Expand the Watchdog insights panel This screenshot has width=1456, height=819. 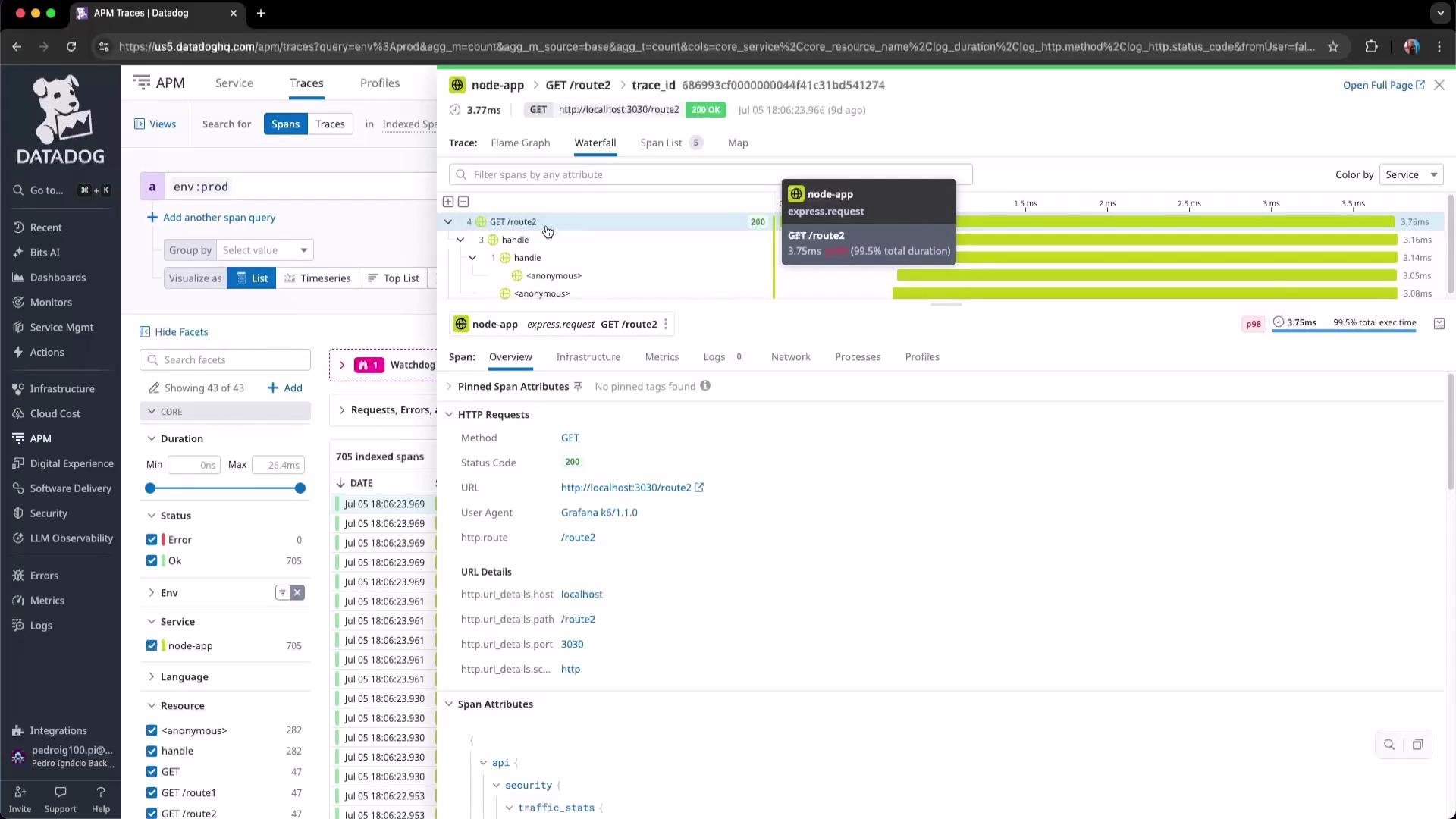coord(342,366)
